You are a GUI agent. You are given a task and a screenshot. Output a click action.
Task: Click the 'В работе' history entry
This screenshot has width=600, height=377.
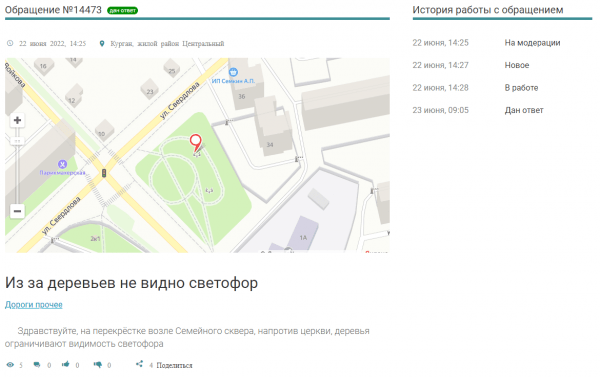pos(521,88)
